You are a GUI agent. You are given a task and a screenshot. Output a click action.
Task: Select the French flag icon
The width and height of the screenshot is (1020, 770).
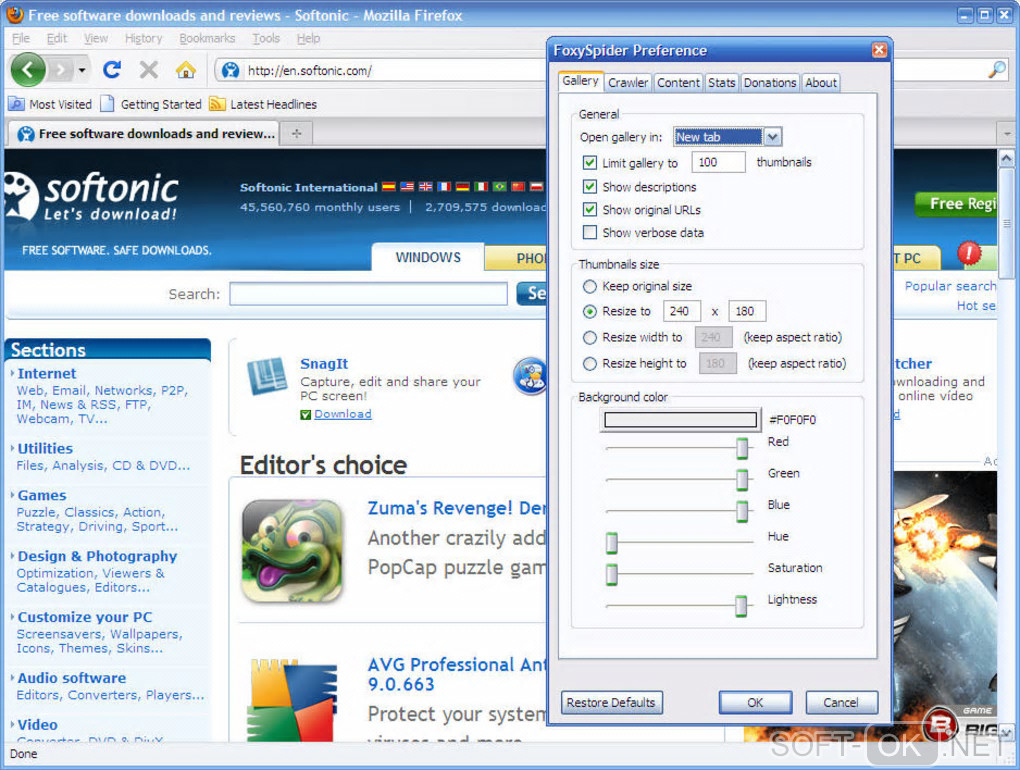tap(444, 187)
